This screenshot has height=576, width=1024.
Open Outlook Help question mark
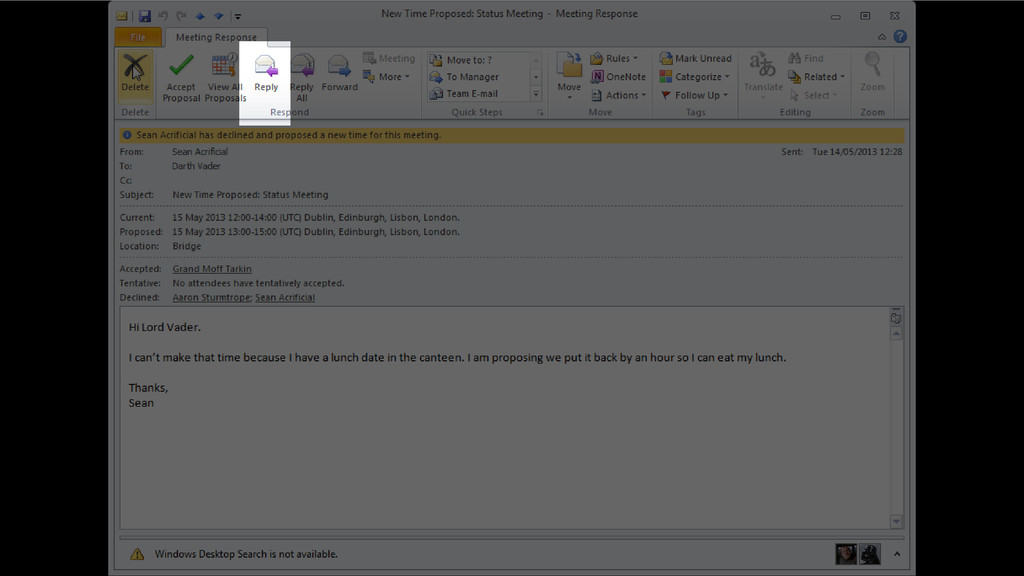pos(900,37)
